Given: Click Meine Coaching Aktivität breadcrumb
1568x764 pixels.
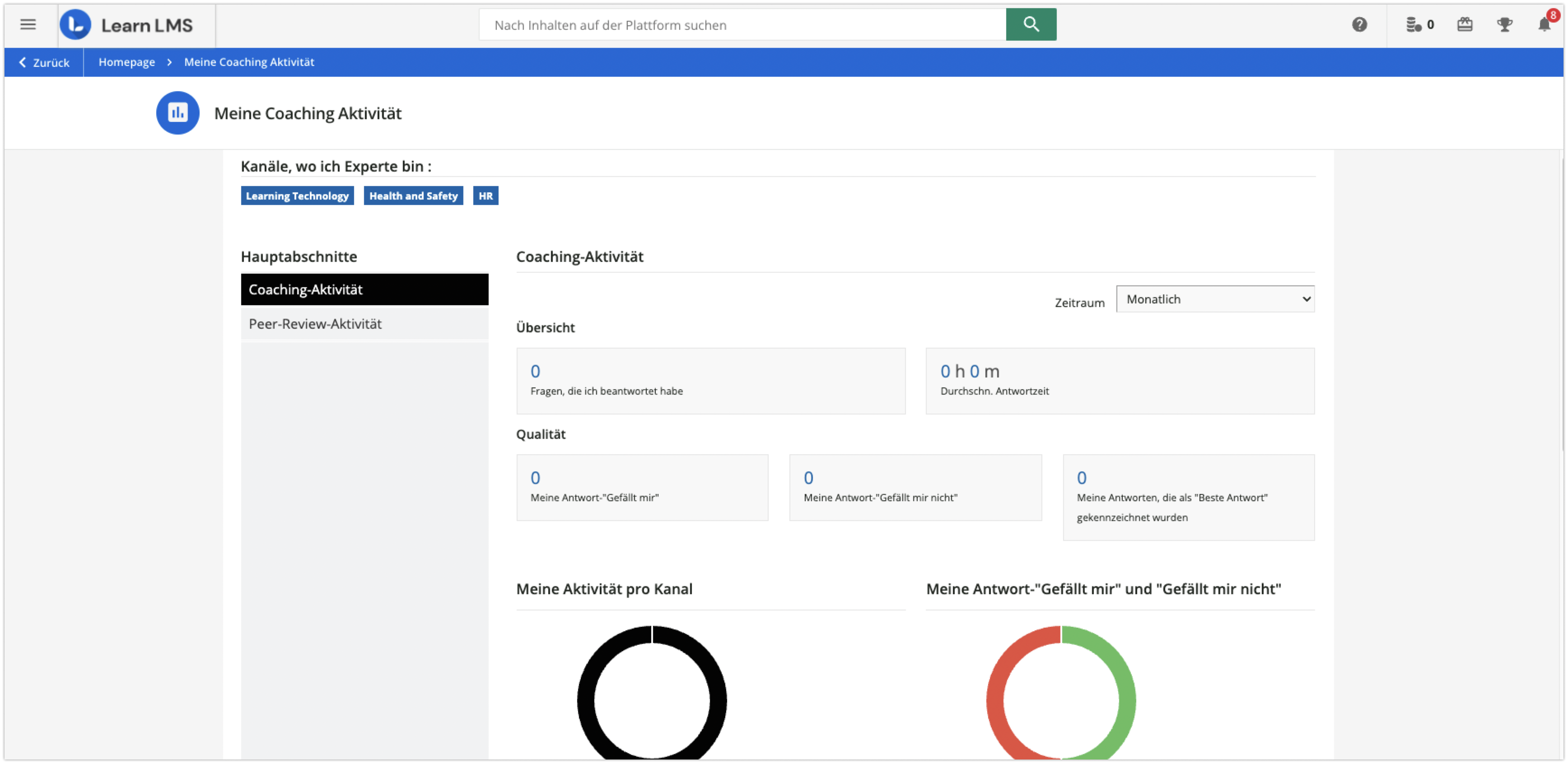Looking at the screenshot, I should [x=249, y=62].
